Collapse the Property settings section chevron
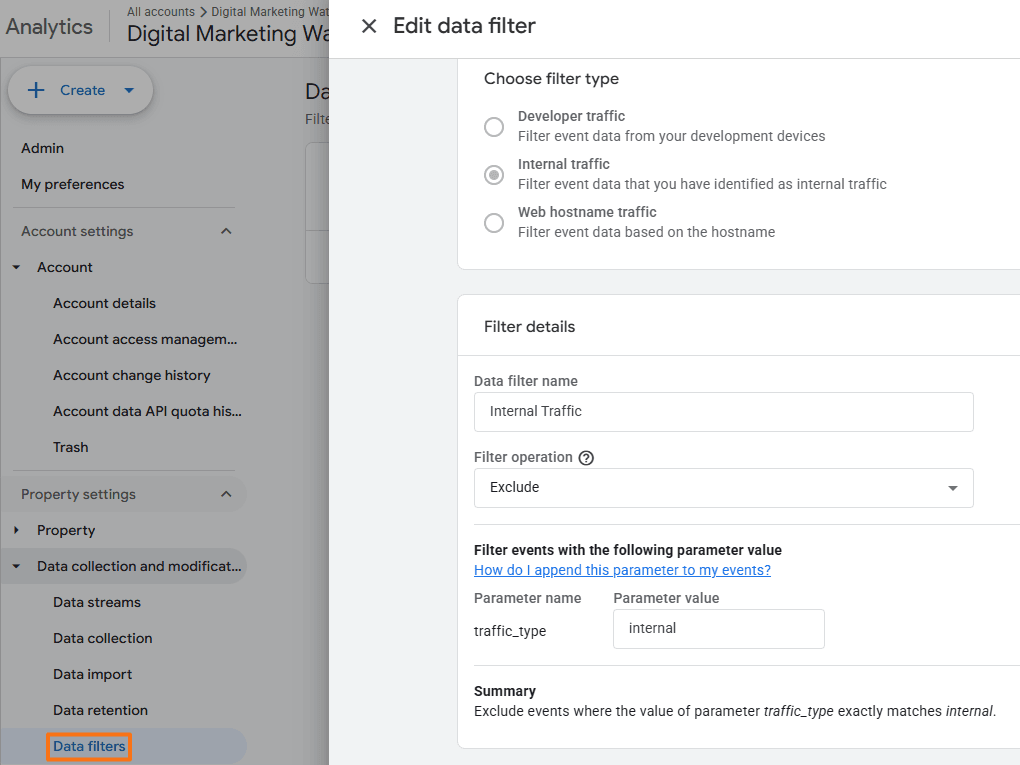This screenshot has width=1020, height=765. (226, 494)
